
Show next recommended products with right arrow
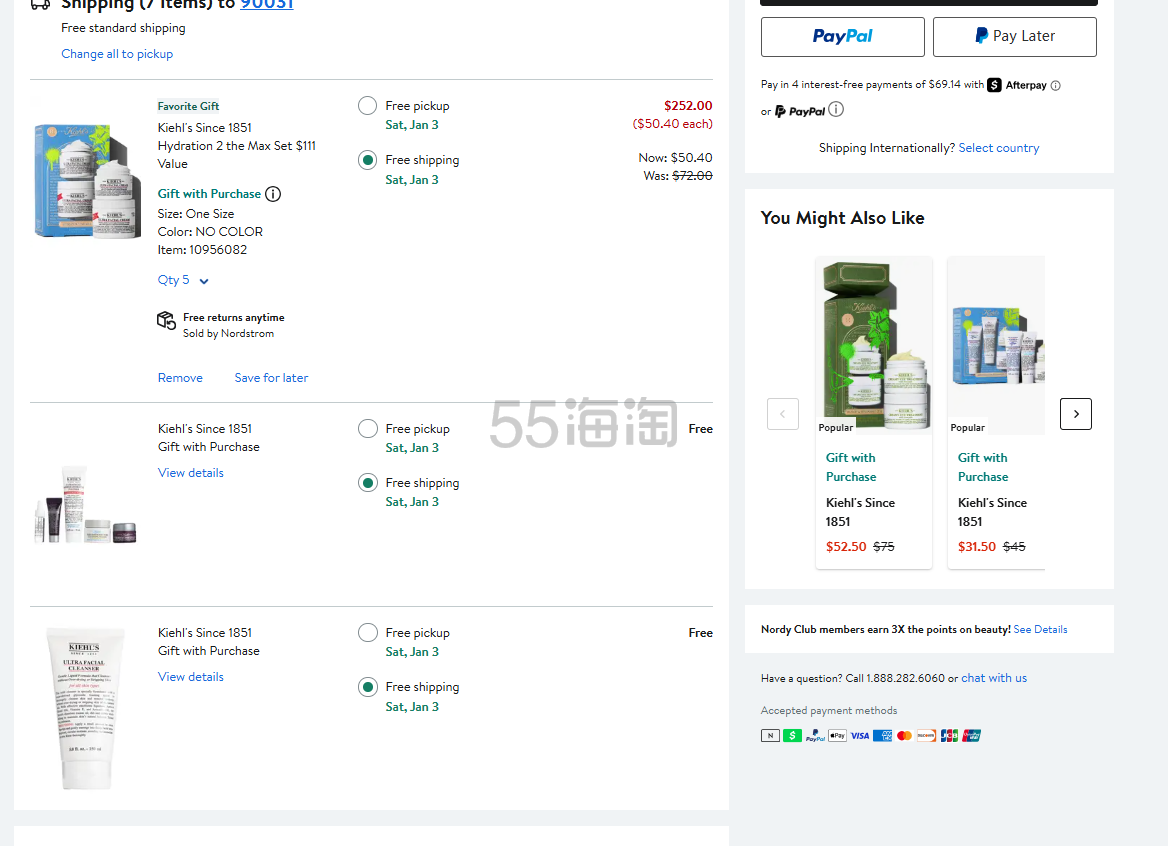[1075, 414]
